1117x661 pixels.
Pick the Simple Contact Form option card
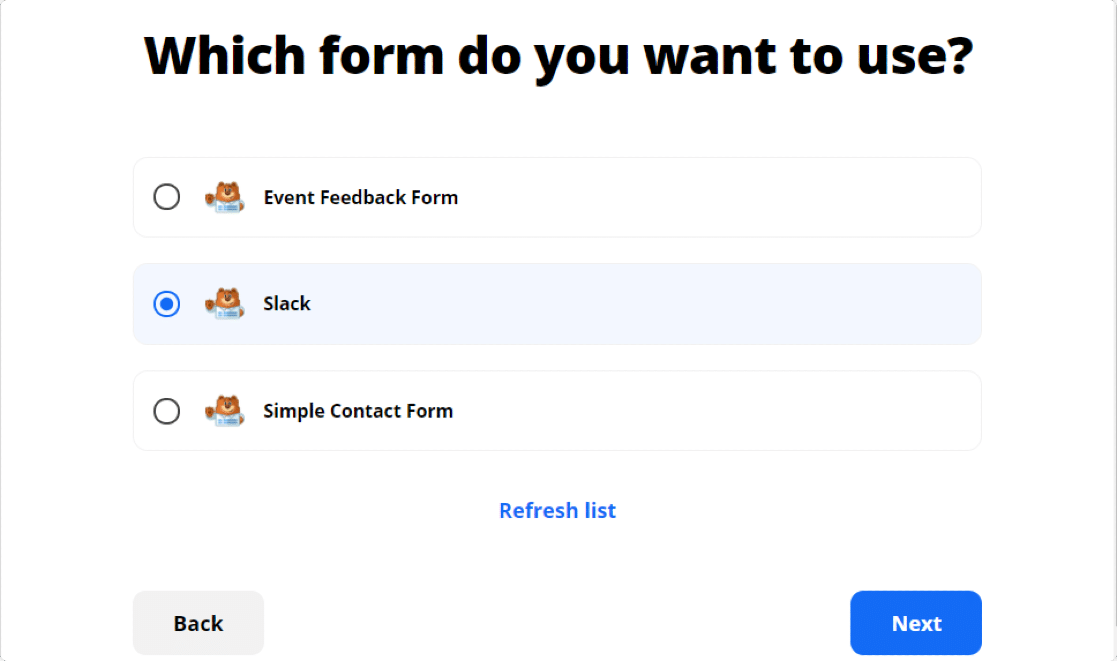[557, 411]
